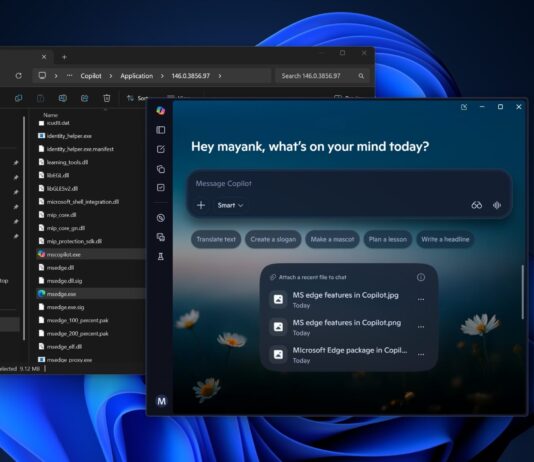The width and height of the screenshot is (534, 462).
Task: Refresh the File Explorer folder
Action: pyautogui.click(x=19, y=76)
